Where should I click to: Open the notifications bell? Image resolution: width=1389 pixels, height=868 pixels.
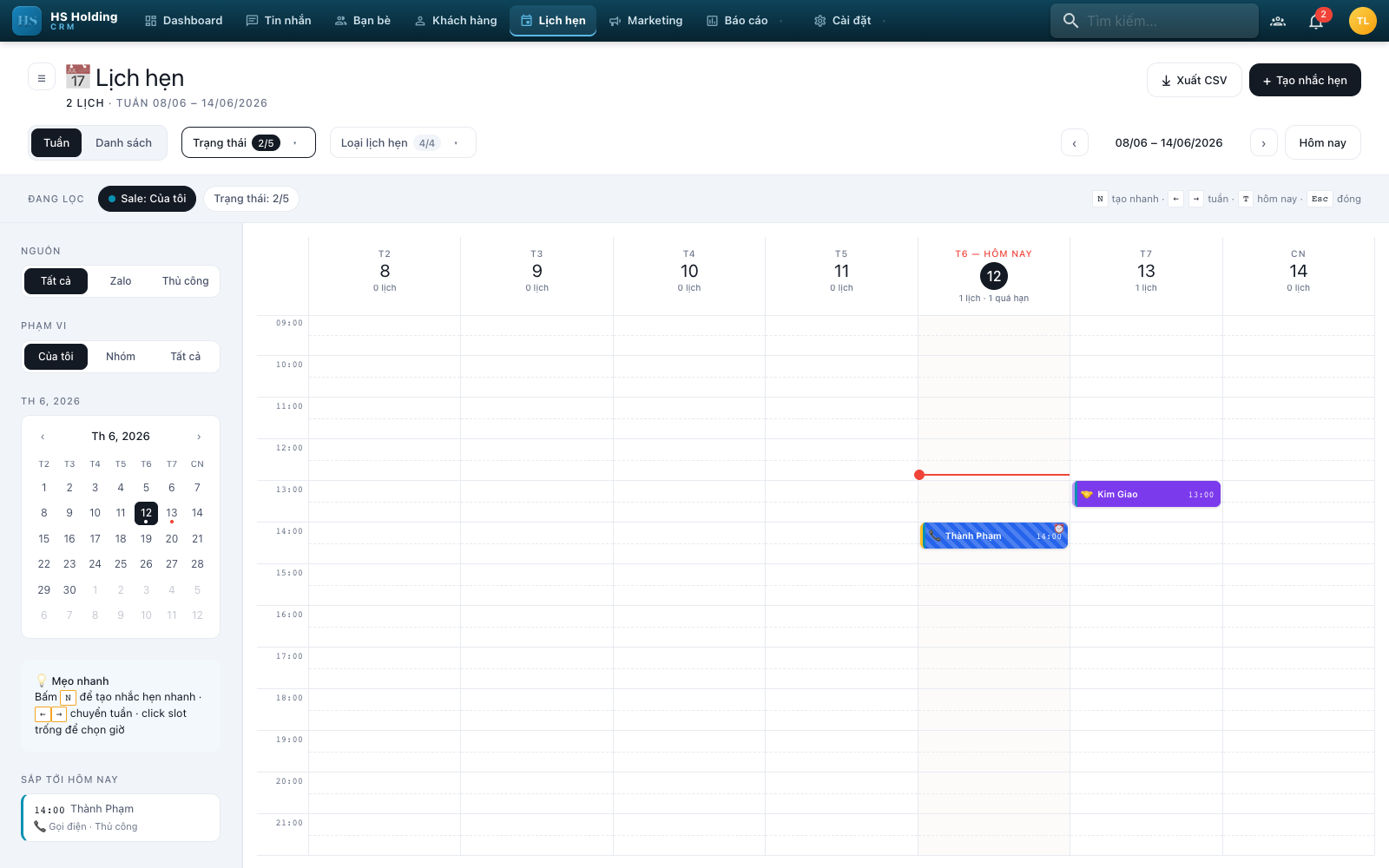[x=1316, y=21]
